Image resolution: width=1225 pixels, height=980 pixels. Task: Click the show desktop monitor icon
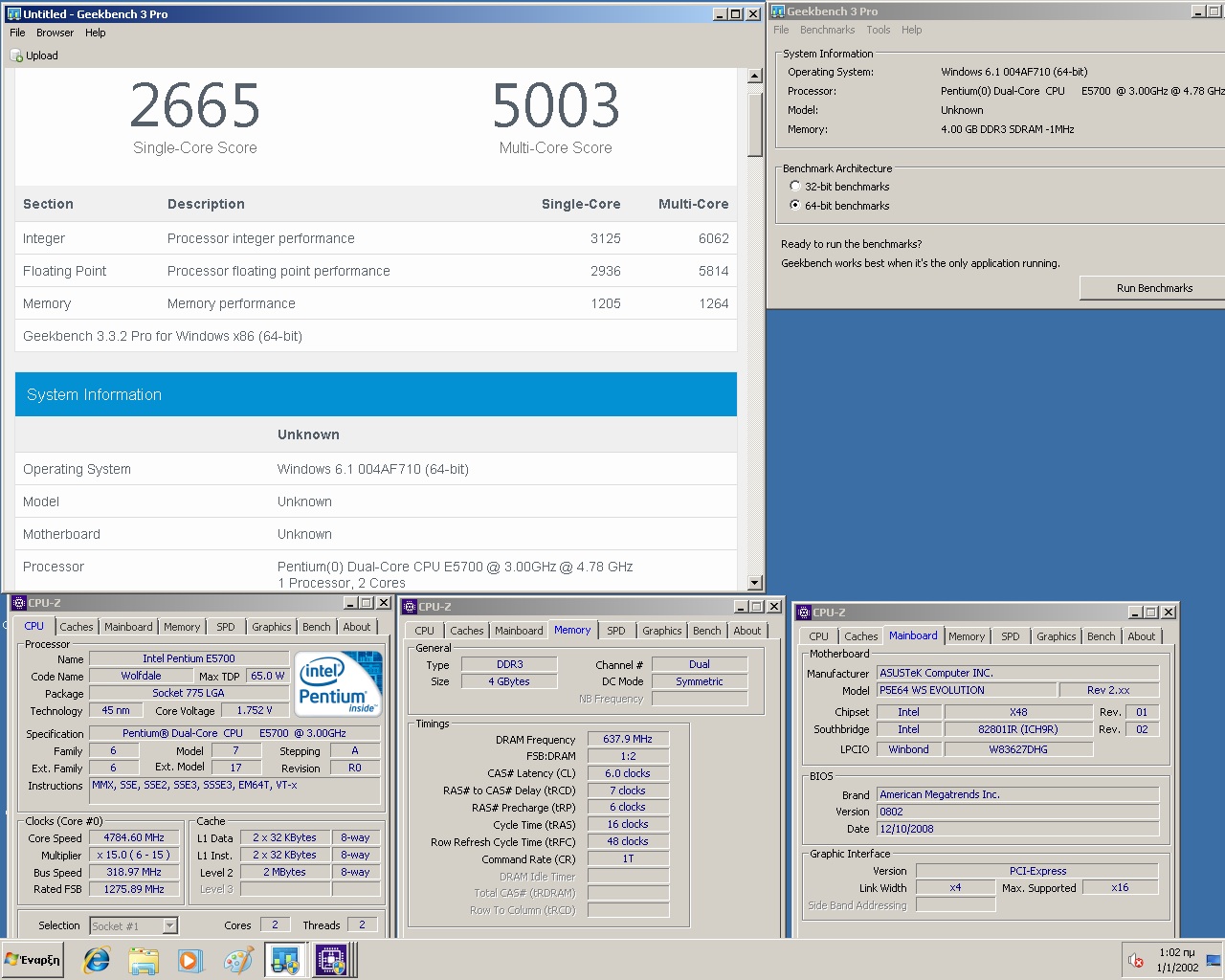point(1214,960)
